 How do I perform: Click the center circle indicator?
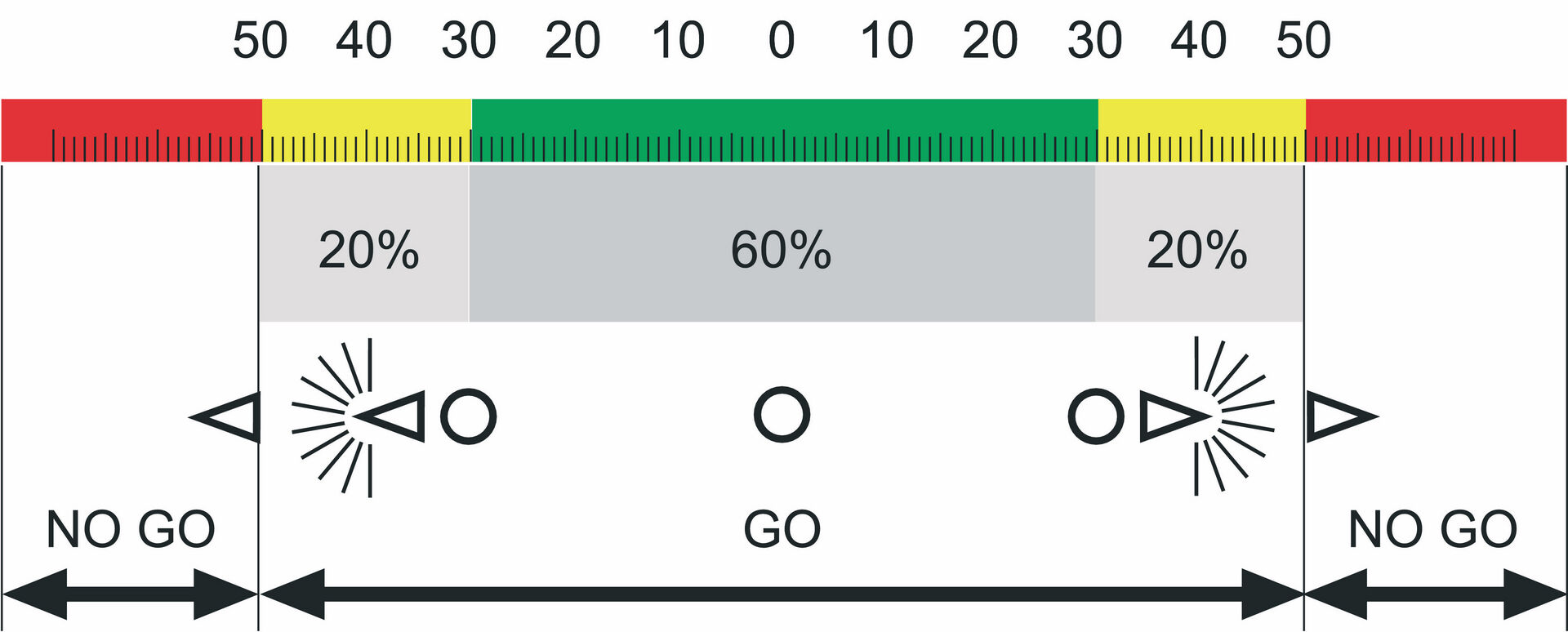click(x=782, y=415)
